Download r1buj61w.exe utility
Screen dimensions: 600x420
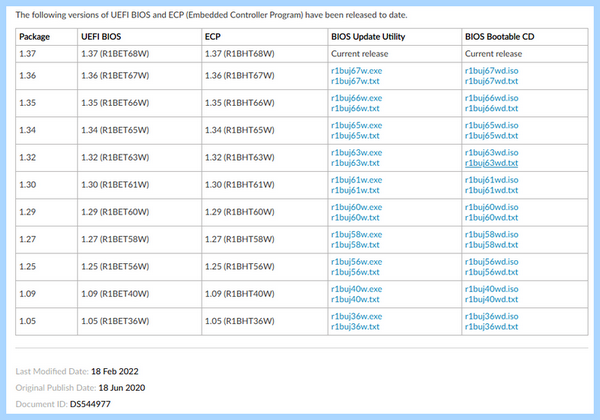click(356, 180)
